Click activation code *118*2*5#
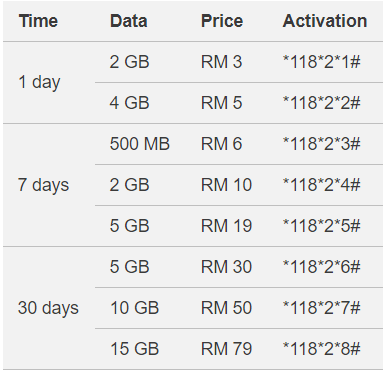Screen dimensions: 383x373 click(322, 226)
